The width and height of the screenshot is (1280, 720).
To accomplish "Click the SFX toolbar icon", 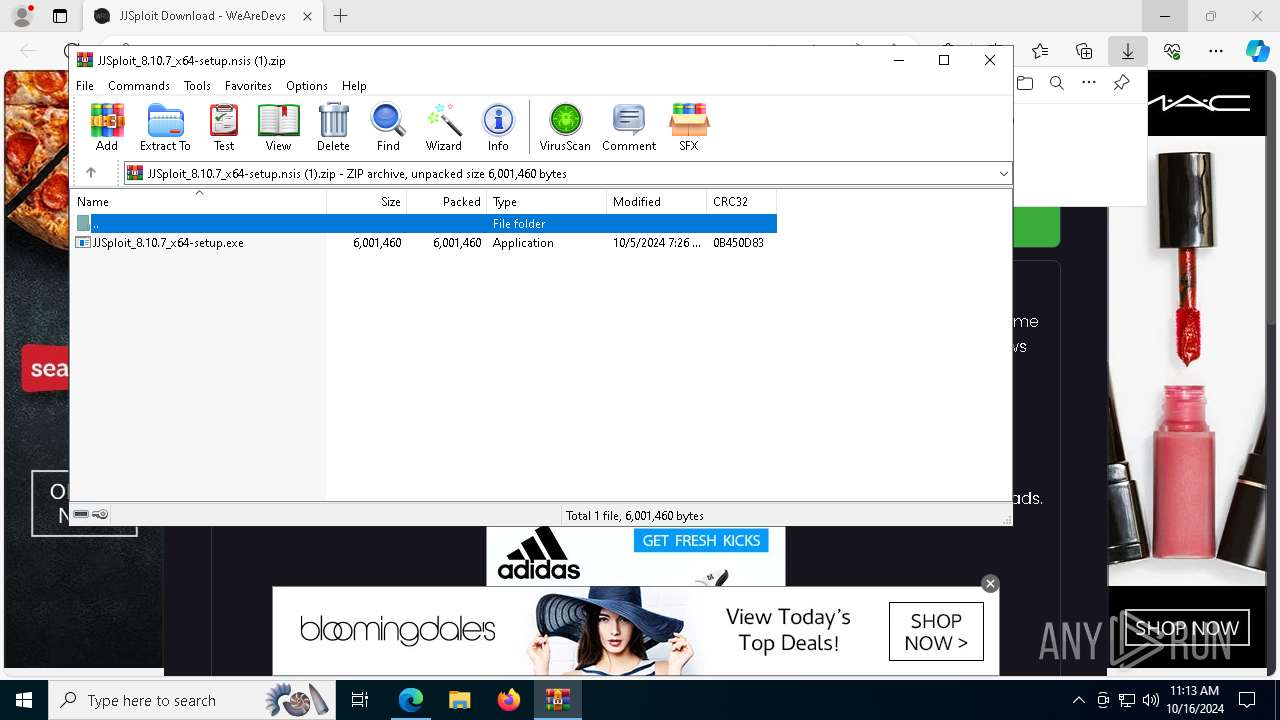I will (x=688, y=127).
